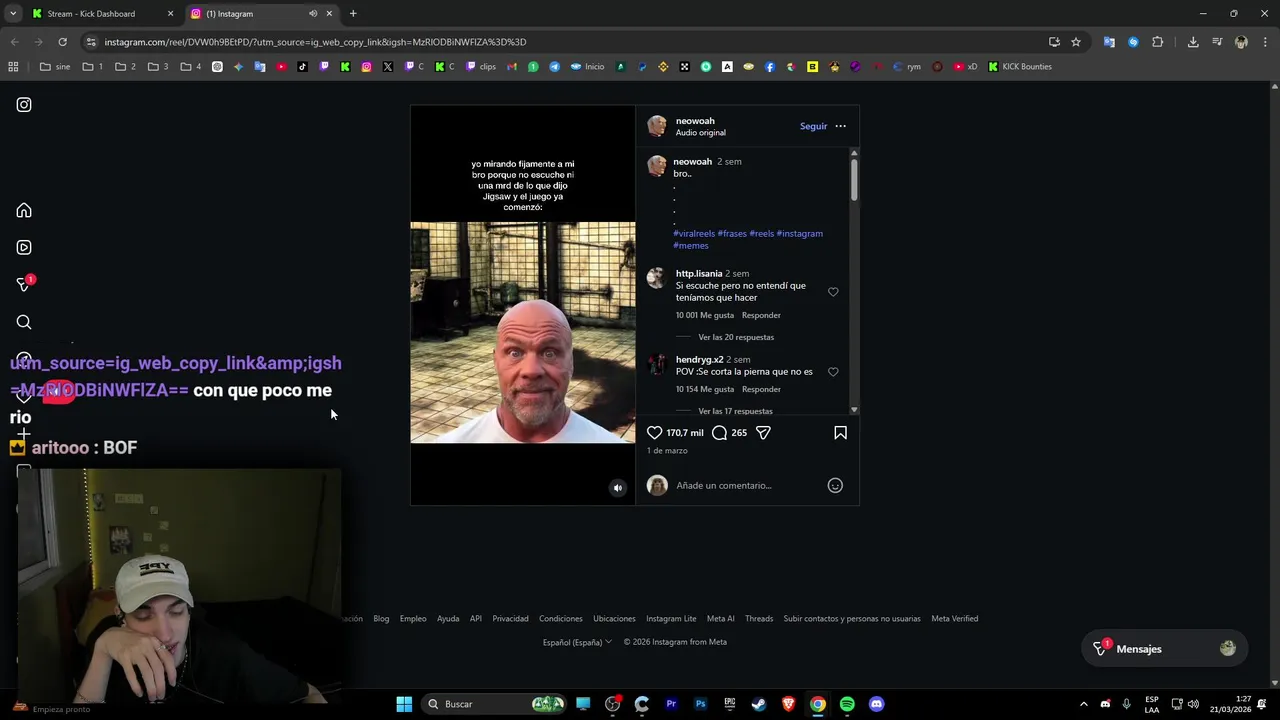Open comments via the speech bubble icon
The width and height of the screenshot is (1280, 720).
click(x=719, y=433)
